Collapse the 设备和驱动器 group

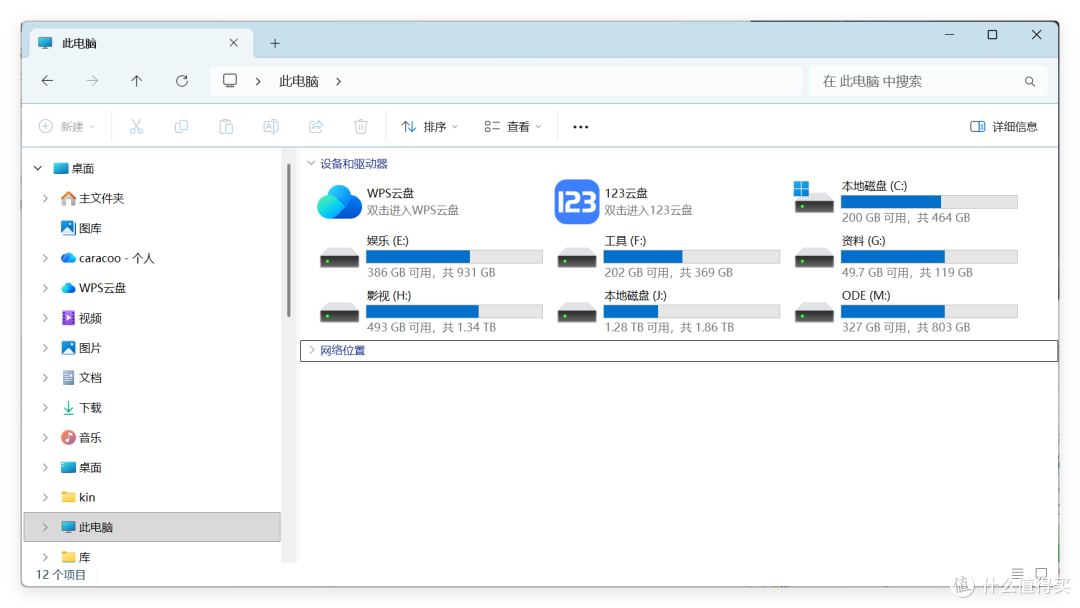(x=311, y=163)
